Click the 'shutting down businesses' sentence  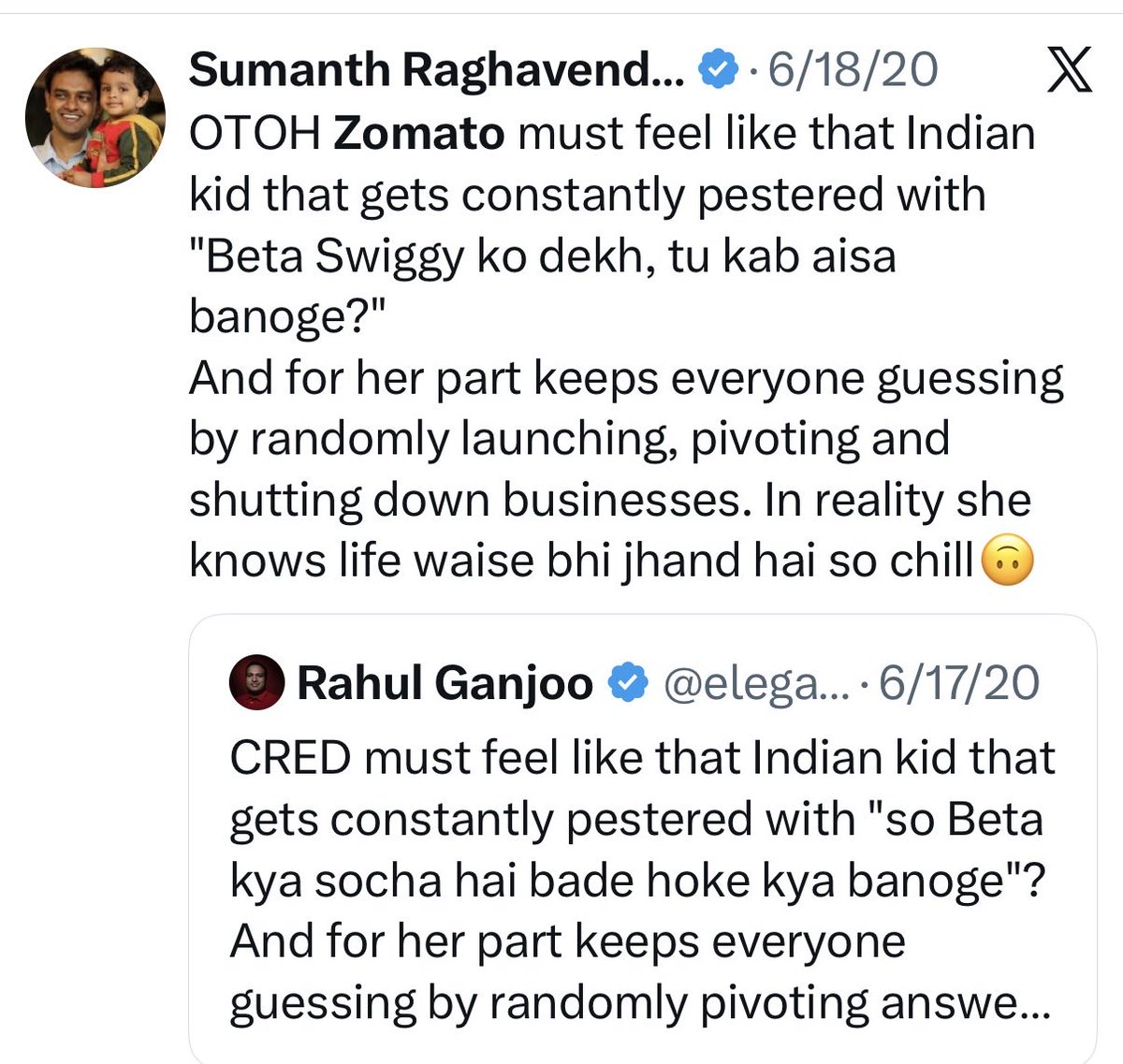click(471, 501)
